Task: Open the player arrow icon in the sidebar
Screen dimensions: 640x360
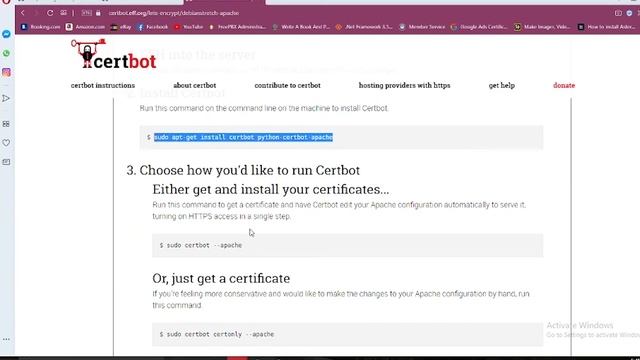Action: point(6,98)
